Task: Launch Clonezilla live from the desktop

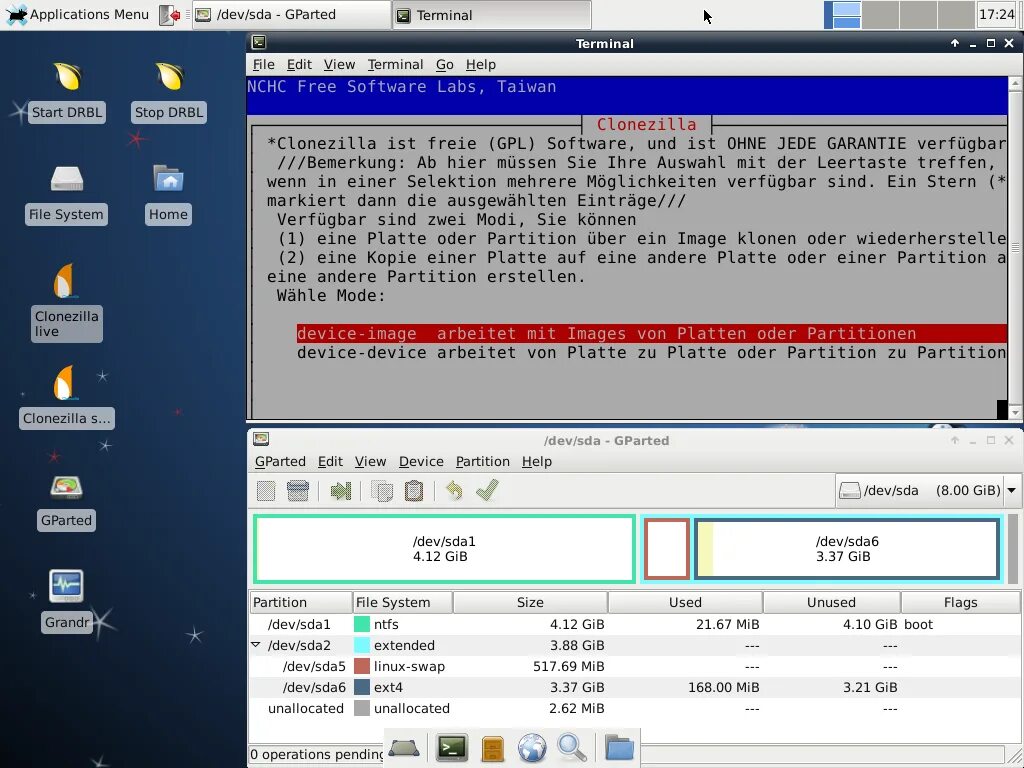Action: point(67,302)
